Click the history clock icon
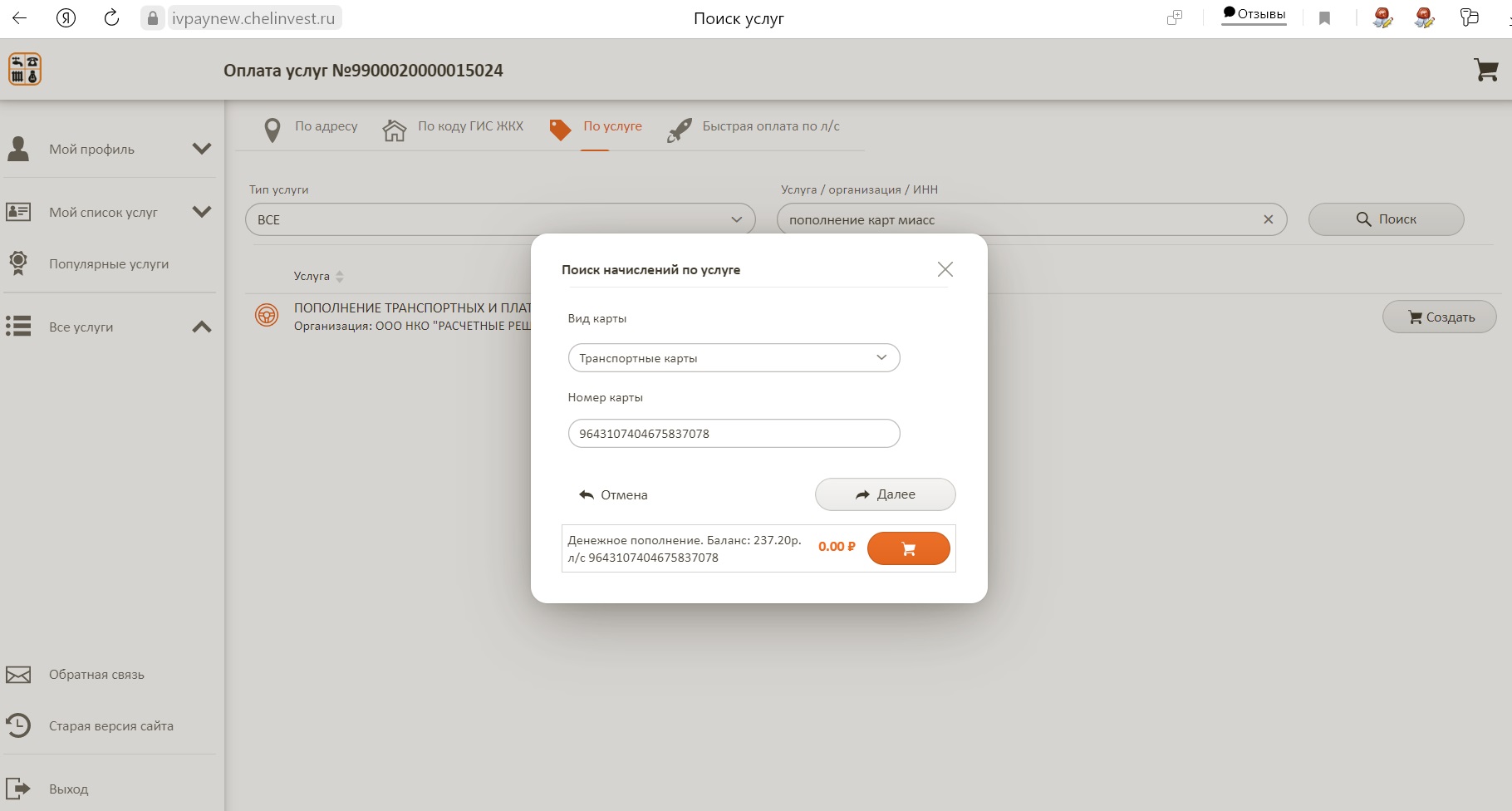 (x=18, y=725)
